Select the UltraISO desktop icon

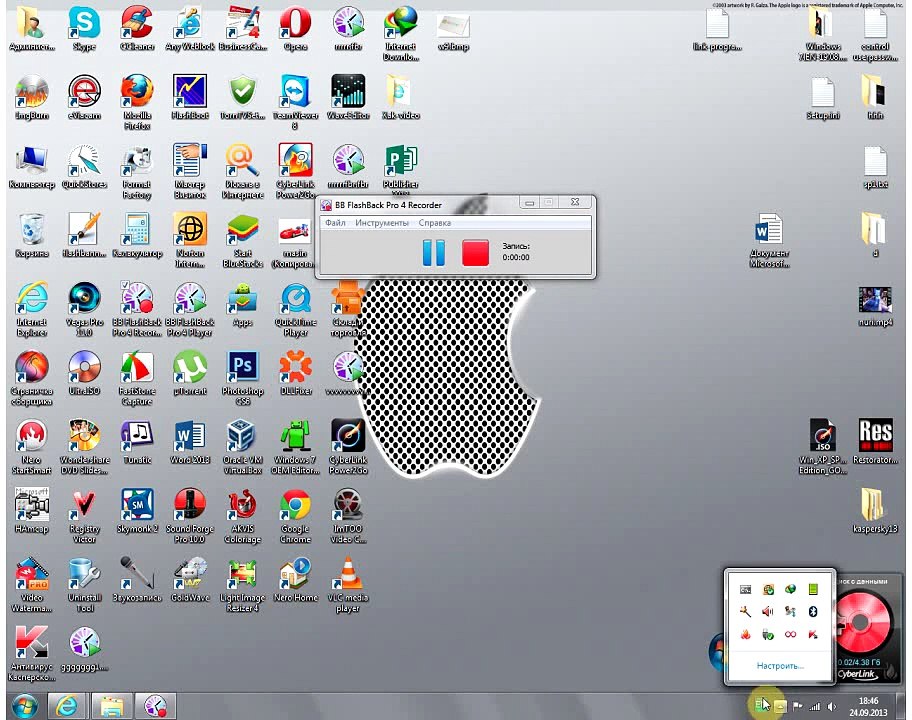click(x=84, y=373)
